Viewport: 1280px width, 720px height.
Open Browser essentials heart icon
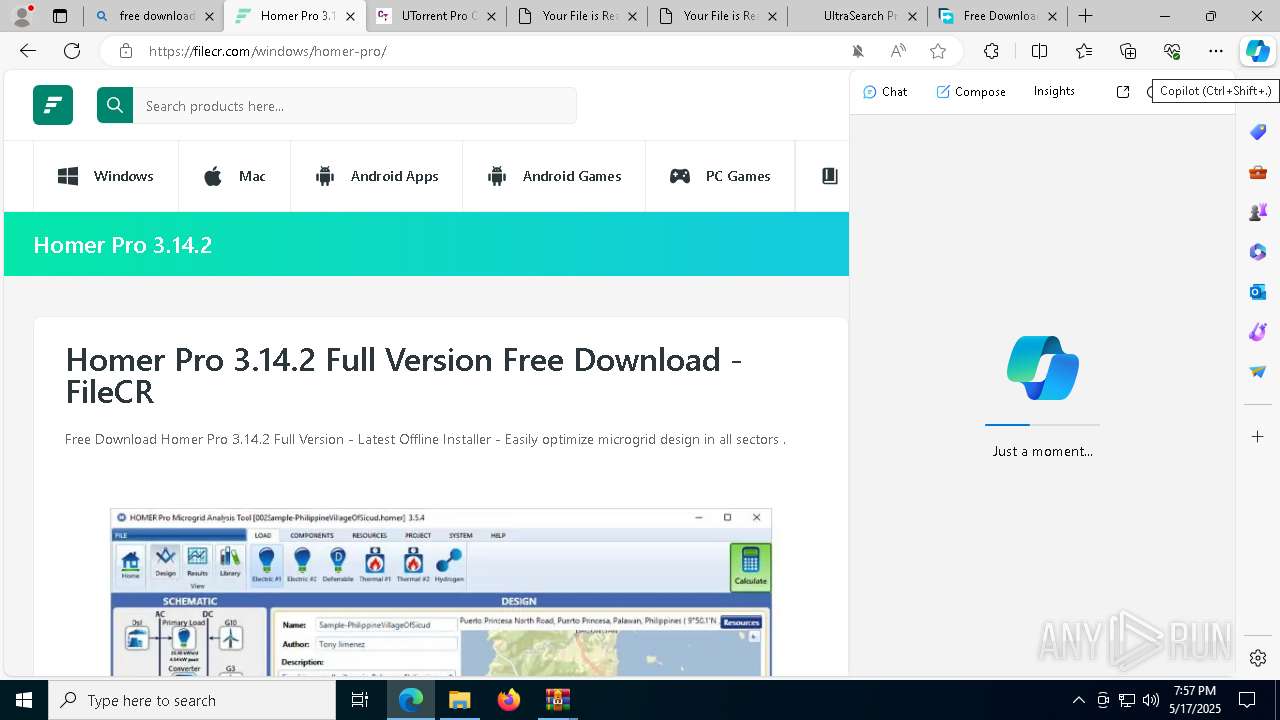click(x=1172, y=51)
